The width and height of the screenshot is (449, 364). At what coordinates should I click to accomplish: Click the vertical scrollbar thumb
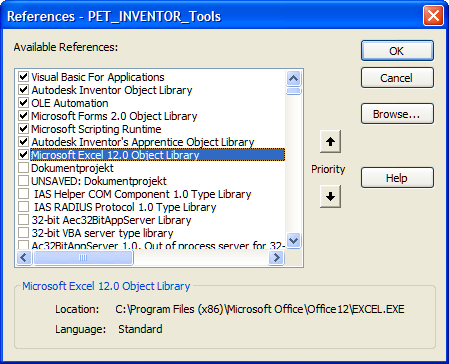point(294,91)
